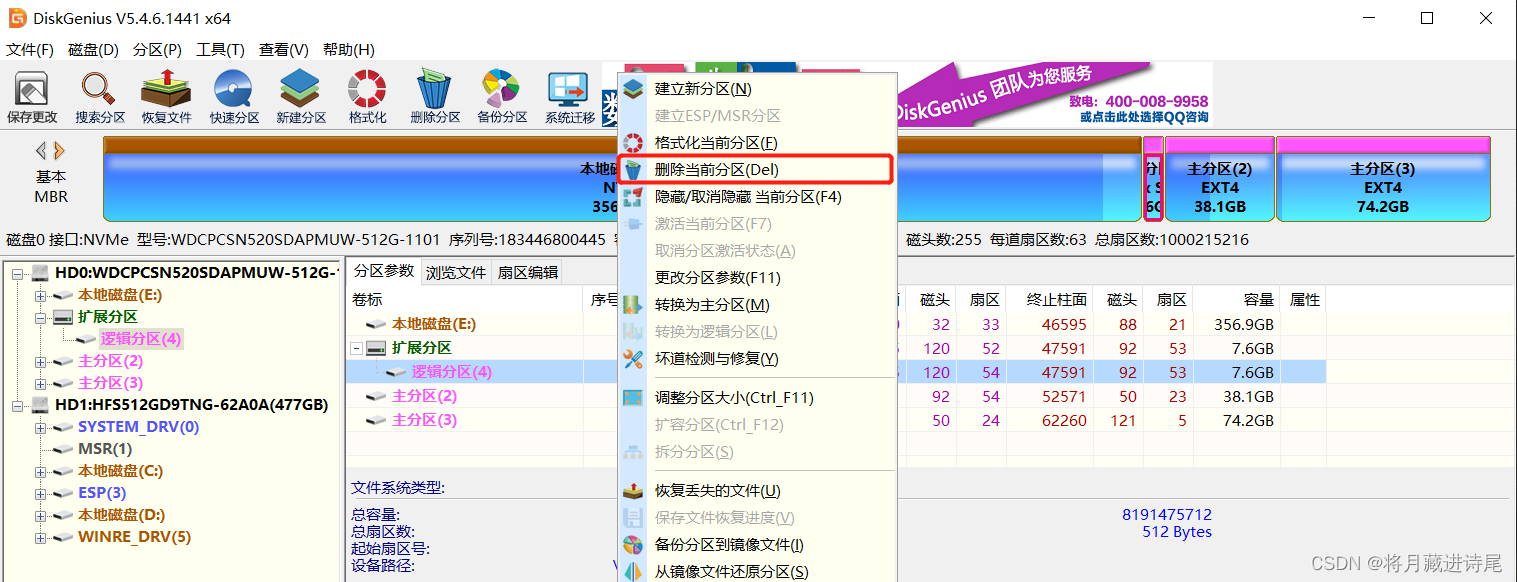Expand 本地磁盘(E:) in the disk tree

(x=40, y=295)
